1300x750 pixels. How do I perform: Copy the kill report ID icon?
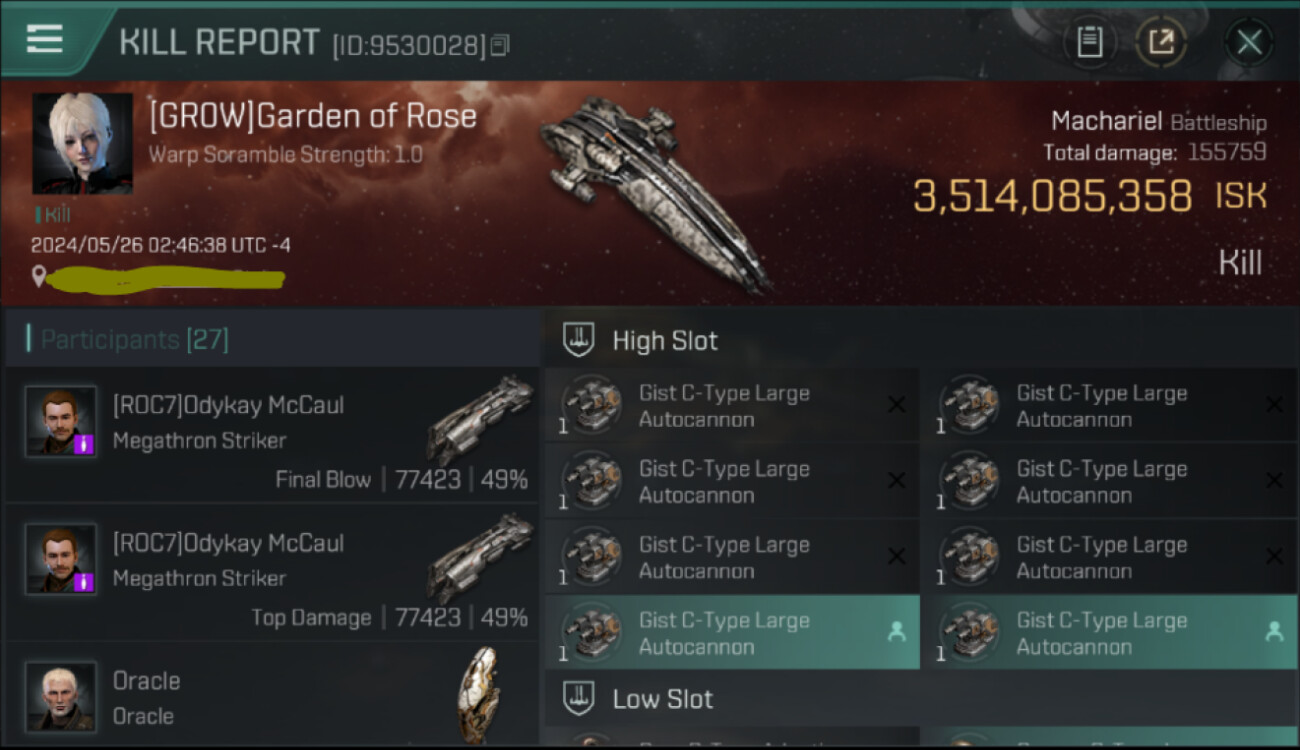(500, 45)
